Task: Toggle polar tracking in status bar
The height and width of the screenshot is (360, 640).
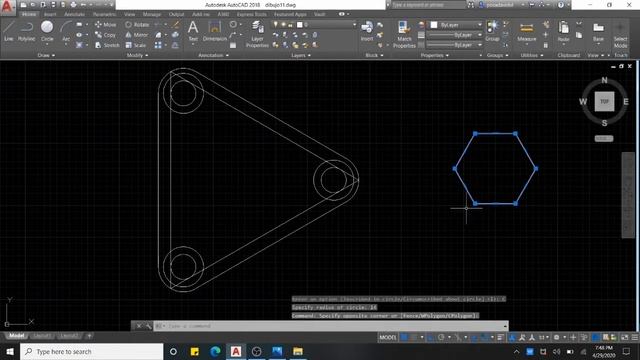Action: 441,337
